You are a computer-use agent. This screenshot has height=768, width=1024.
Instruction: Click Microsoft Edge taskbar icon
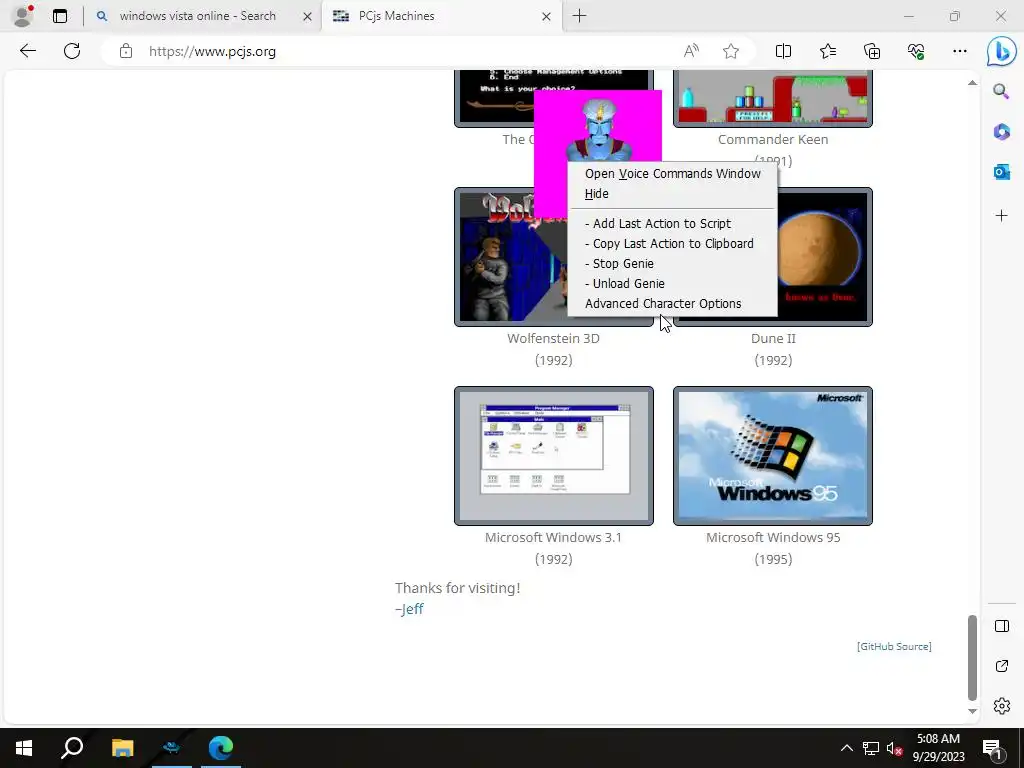[221, 747]
